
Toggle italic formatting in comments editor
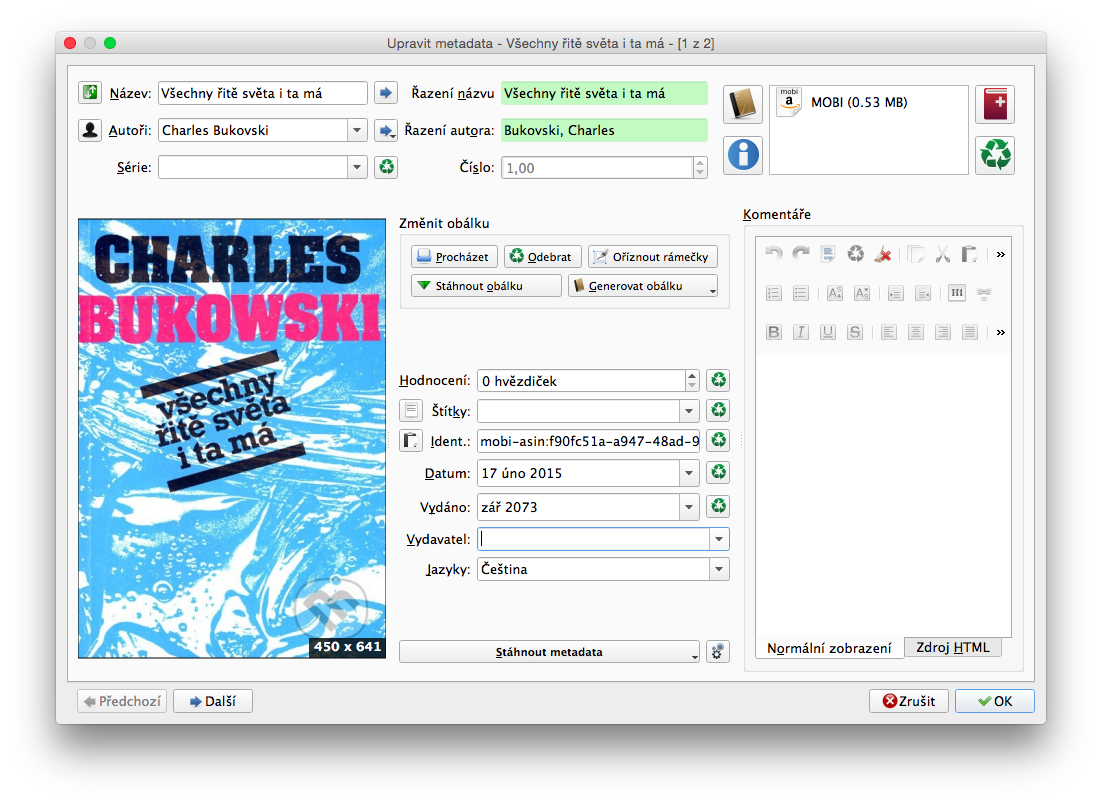click(x=800, y=332)
